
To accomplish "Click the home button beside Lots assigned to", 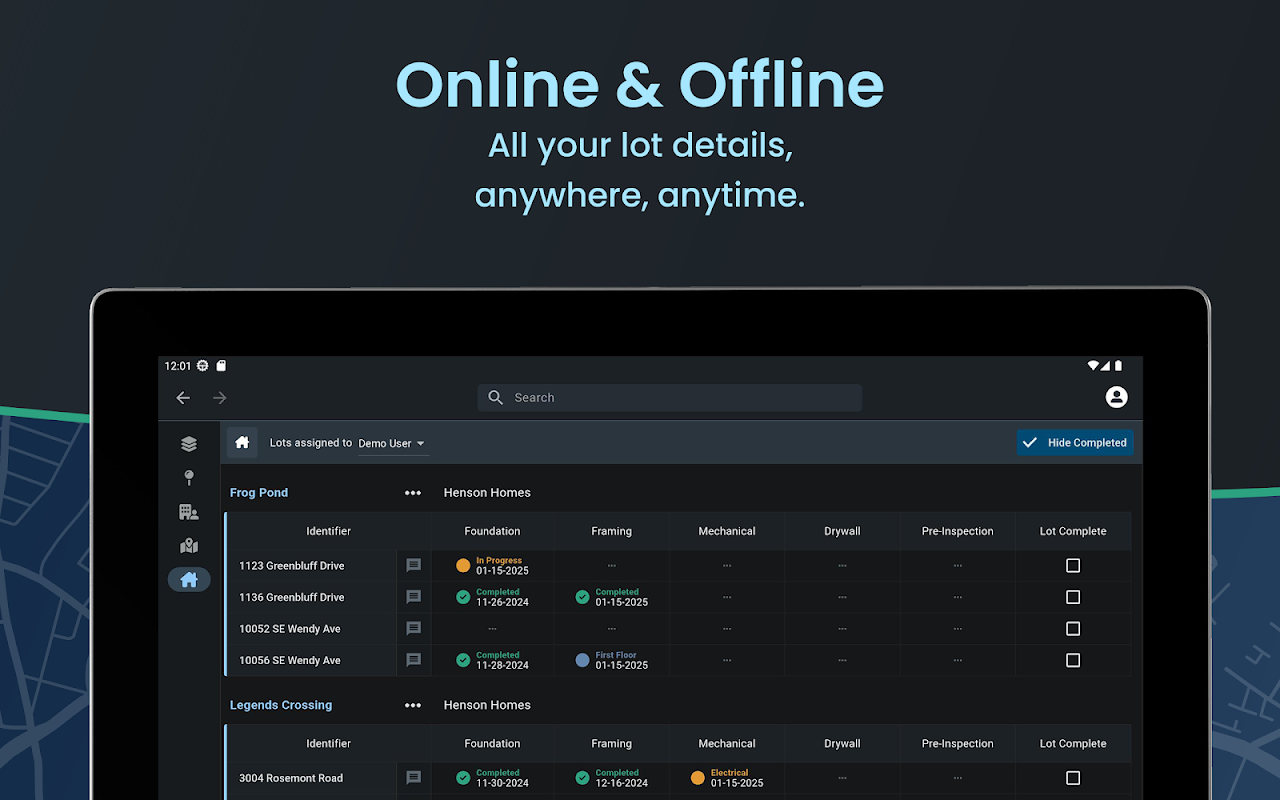I will coord(242,442).
